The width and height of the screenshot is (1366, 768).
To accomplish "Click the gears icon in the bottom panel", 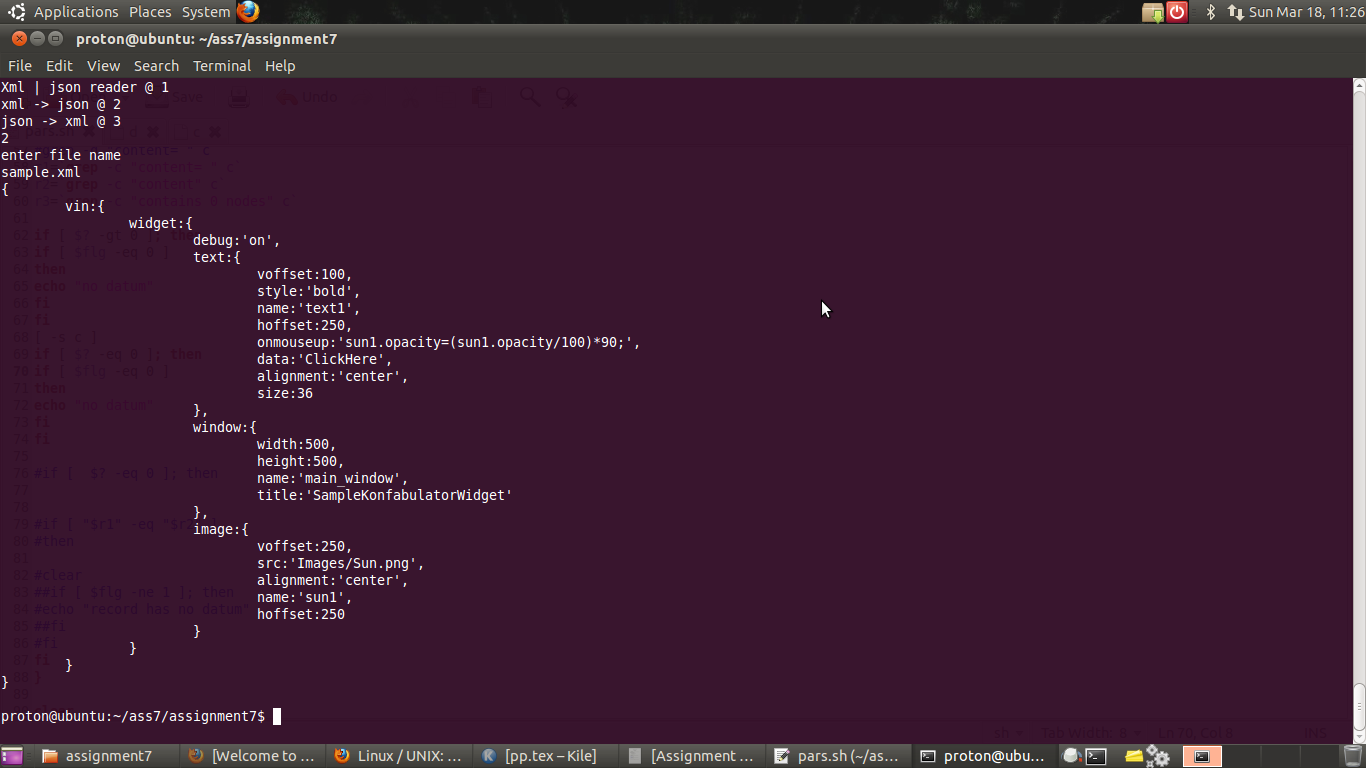I will [1158, 756].
